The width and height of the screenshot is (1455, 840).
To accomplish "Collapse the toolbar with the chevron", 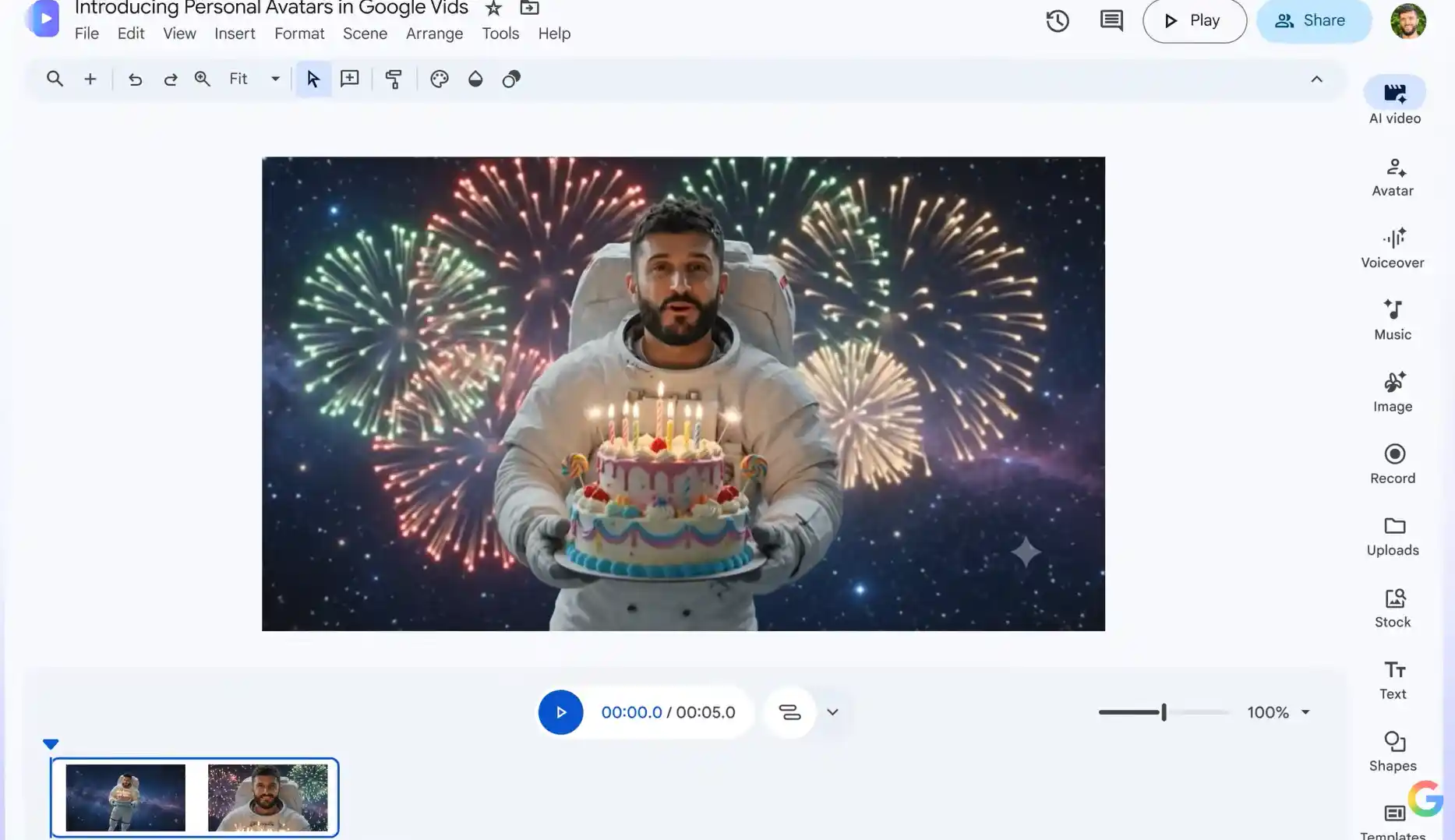I will (x=1317, y=79).
